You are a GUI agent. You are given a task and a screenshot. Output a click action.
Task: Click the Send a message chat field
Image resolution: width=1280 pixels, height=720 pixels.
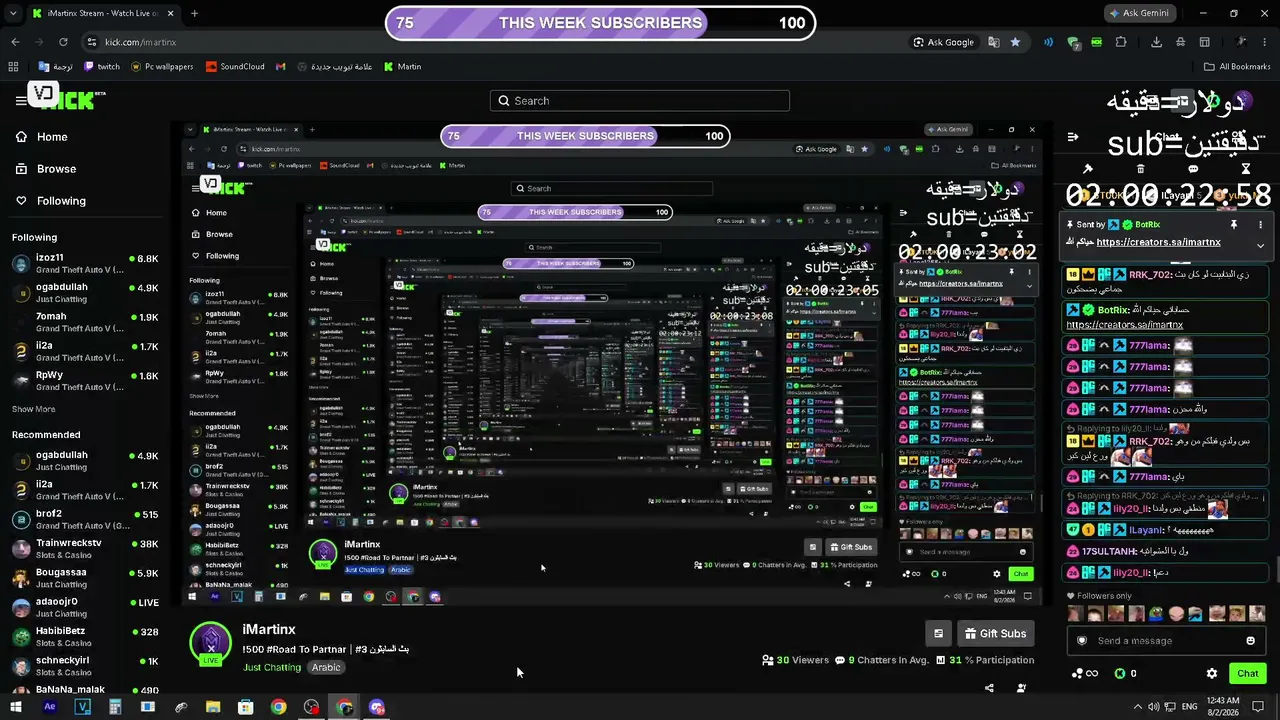pyautogui.click(x=1165, y=641)
